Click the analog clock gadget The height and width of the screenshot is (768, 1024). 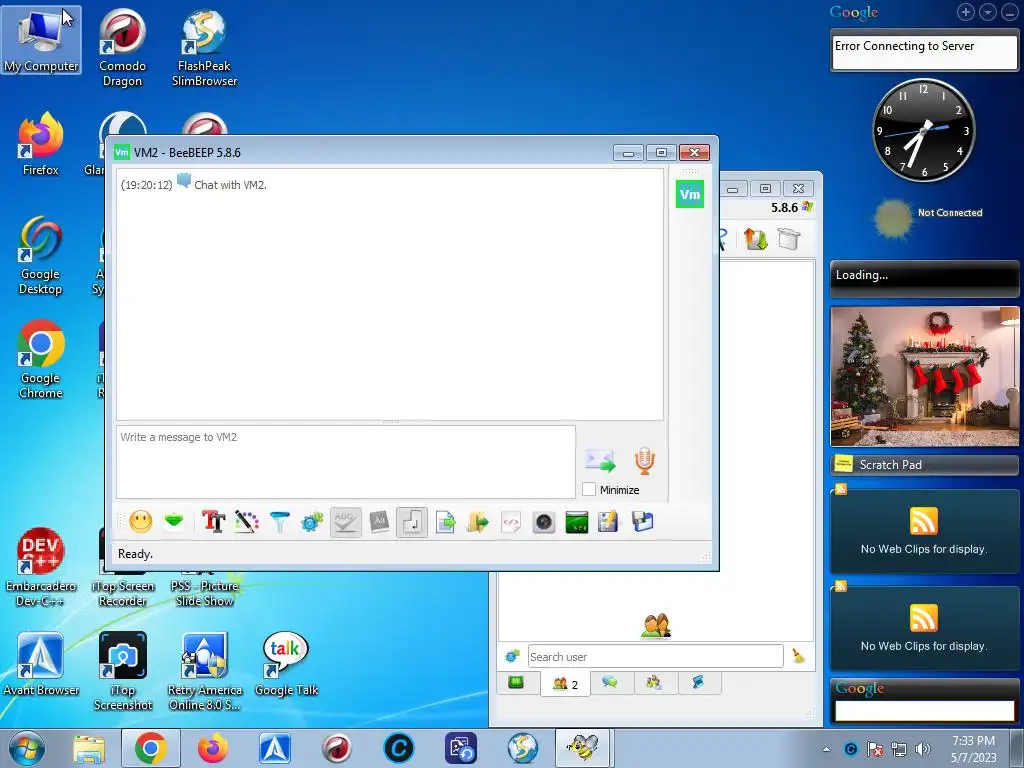click(923, 131)
